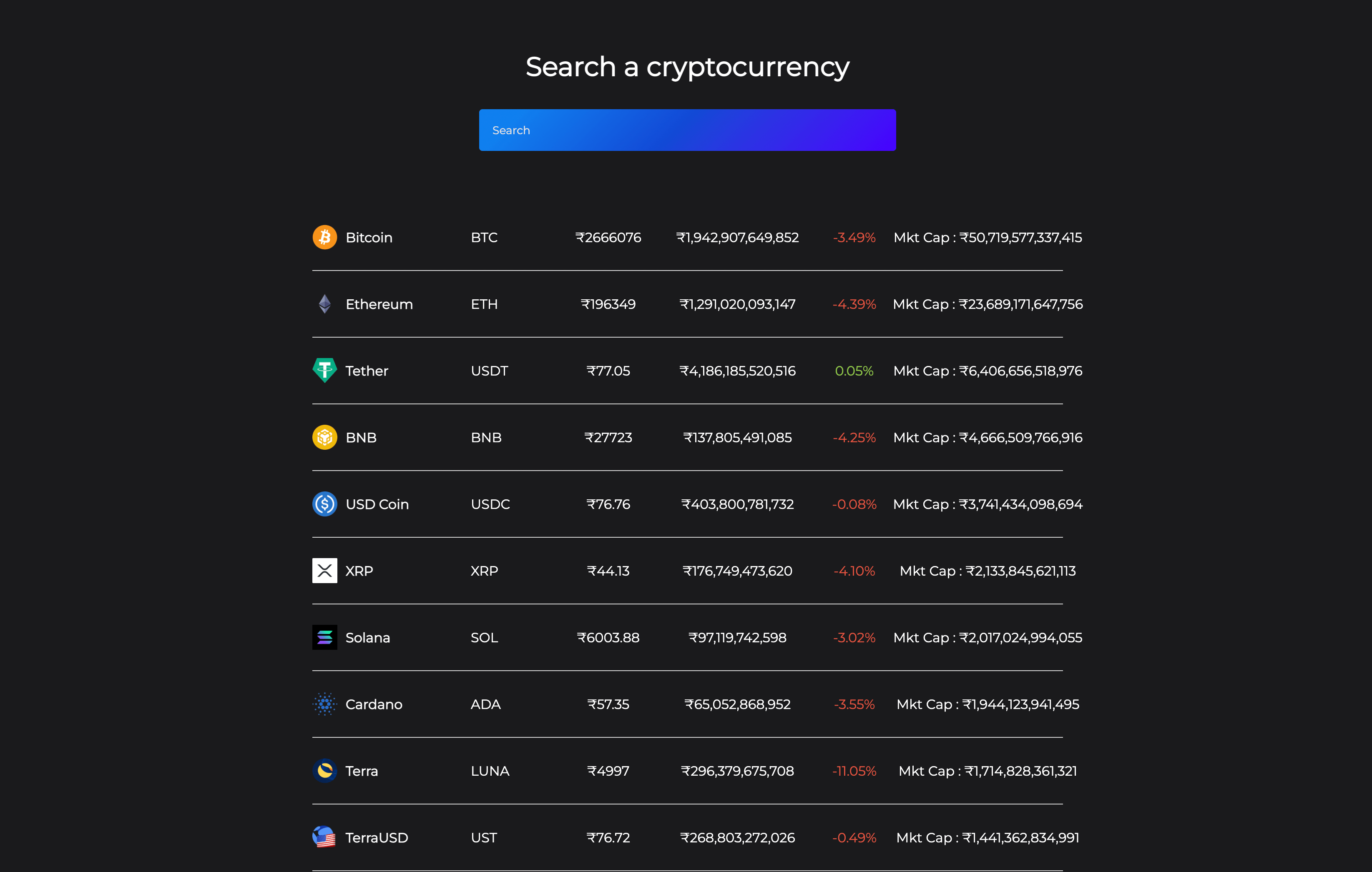Screen dimensions: 1372x872
Task: Click the Search a cryptocurrency heading
Action: 687,67
